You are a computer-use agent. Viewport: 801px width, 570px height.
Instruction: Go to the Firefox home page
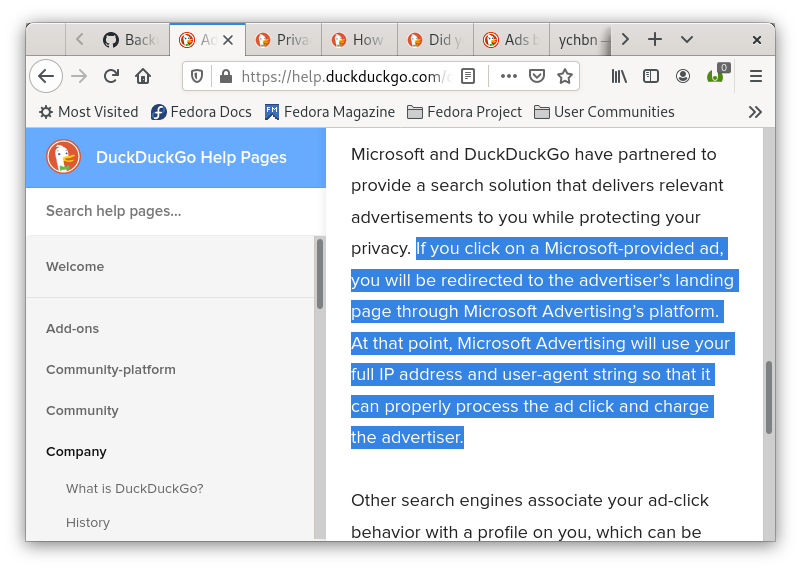click(143, 76)
